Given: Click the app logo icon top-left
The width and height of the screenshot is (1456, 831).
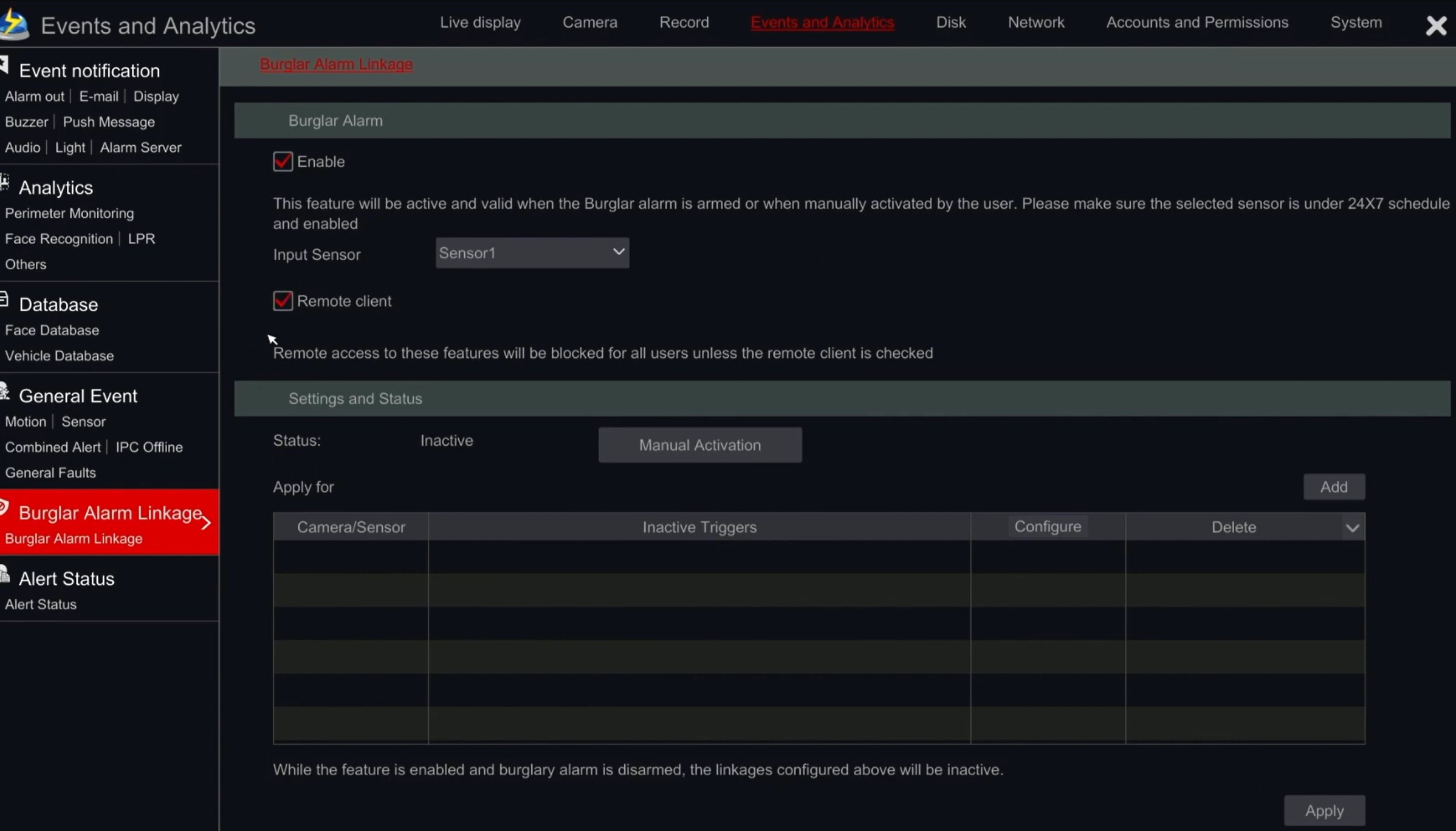Looking at the screenshot, I should click(x=15, y=24).
